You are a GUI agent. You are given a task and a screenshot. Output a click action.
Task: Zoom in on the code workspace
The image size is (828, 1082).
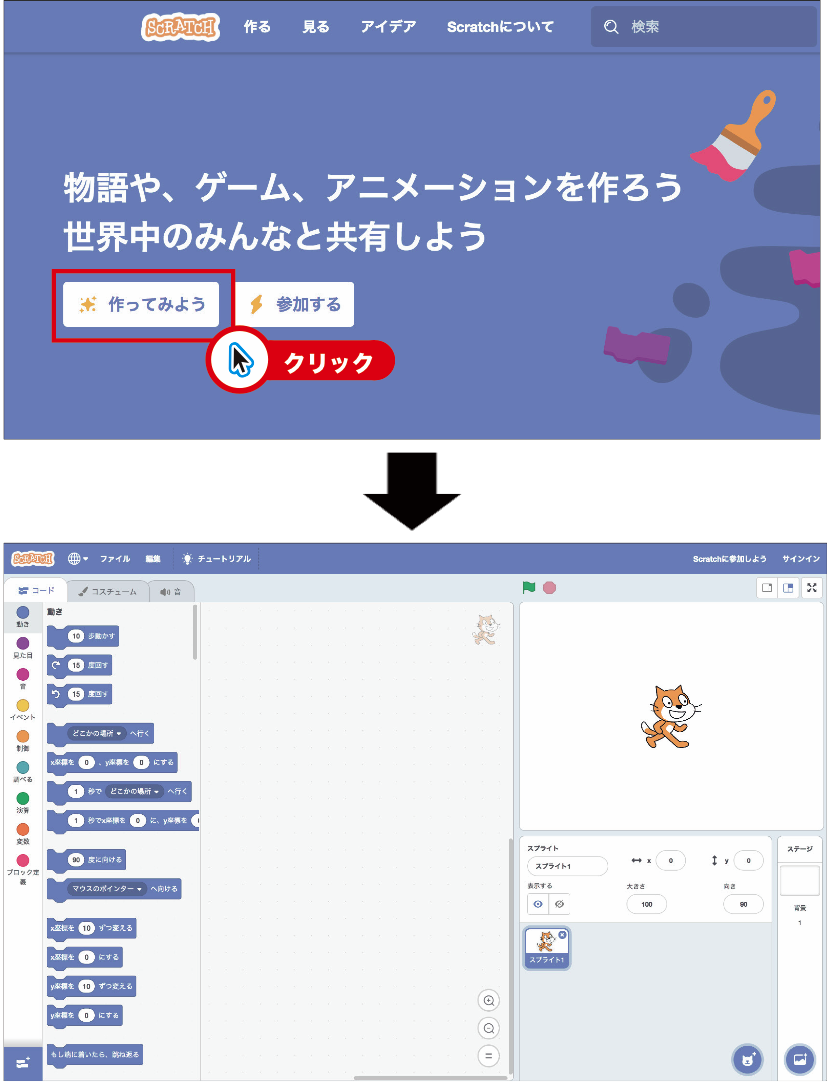pyautogui.click(x=489, y=1001)
